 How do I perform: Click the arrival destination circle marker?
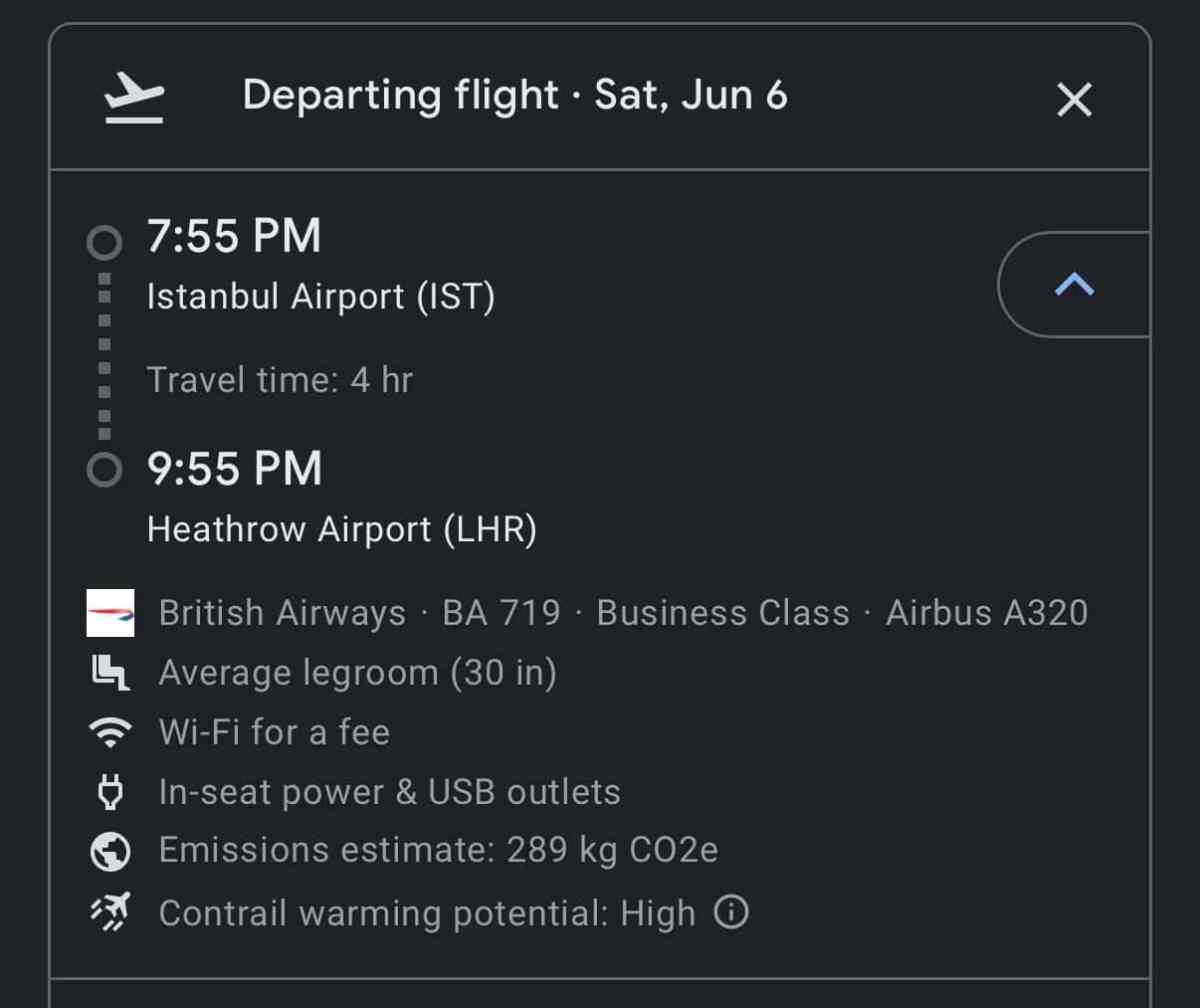[102, 469]
